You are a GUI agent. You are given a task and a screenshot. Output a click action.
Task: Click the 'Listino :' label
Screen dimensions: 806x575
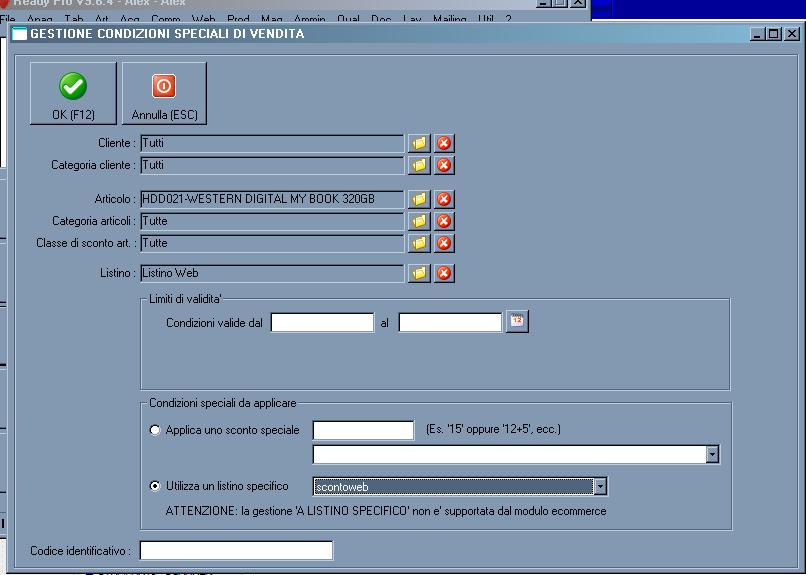118,273
